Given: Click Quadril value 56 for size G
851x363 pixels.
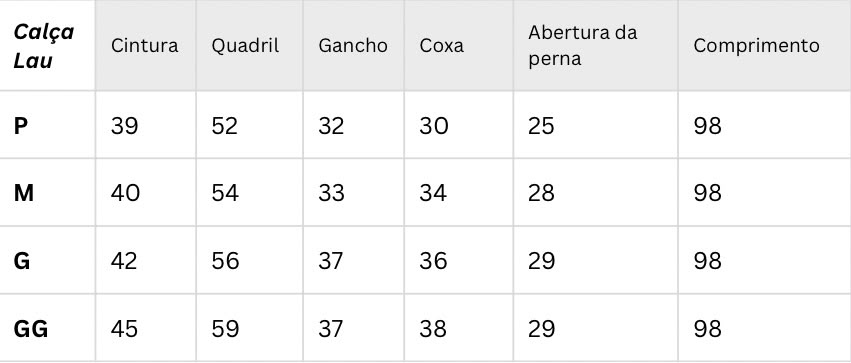Looking at the screenshot, I should pos(225,261).
